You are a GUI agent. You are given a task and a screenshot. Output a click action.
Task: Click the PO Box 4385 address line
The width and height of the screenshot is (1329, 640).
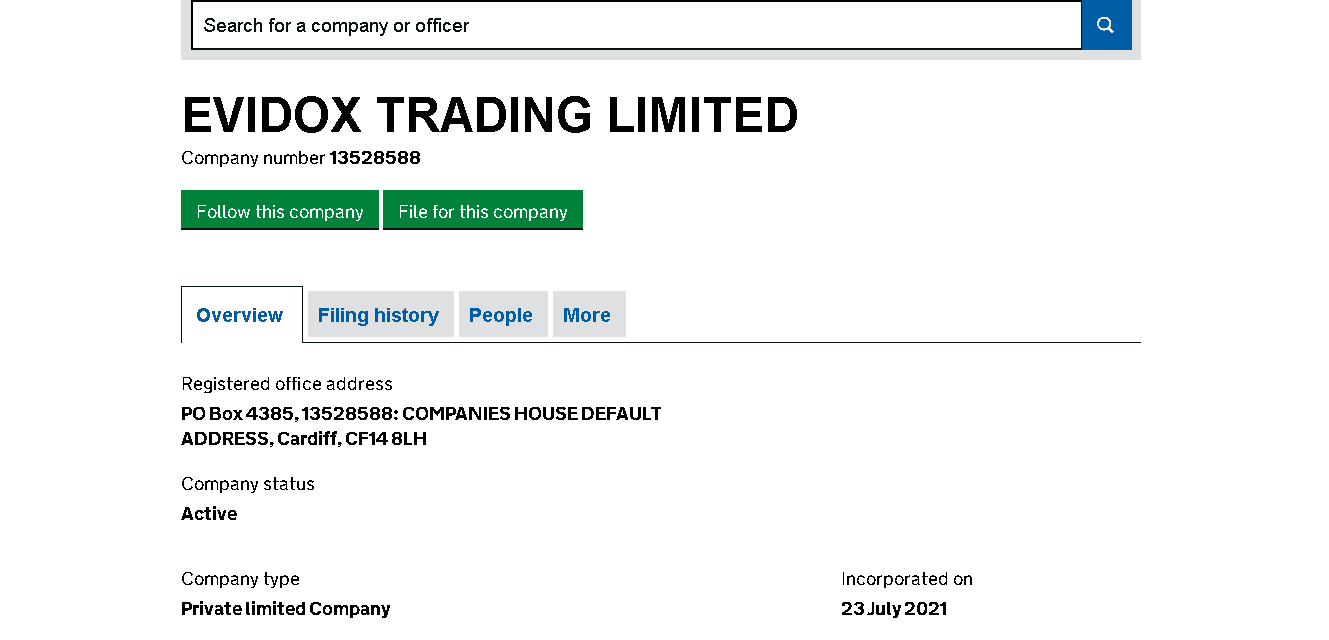click(x=421, y=414)
